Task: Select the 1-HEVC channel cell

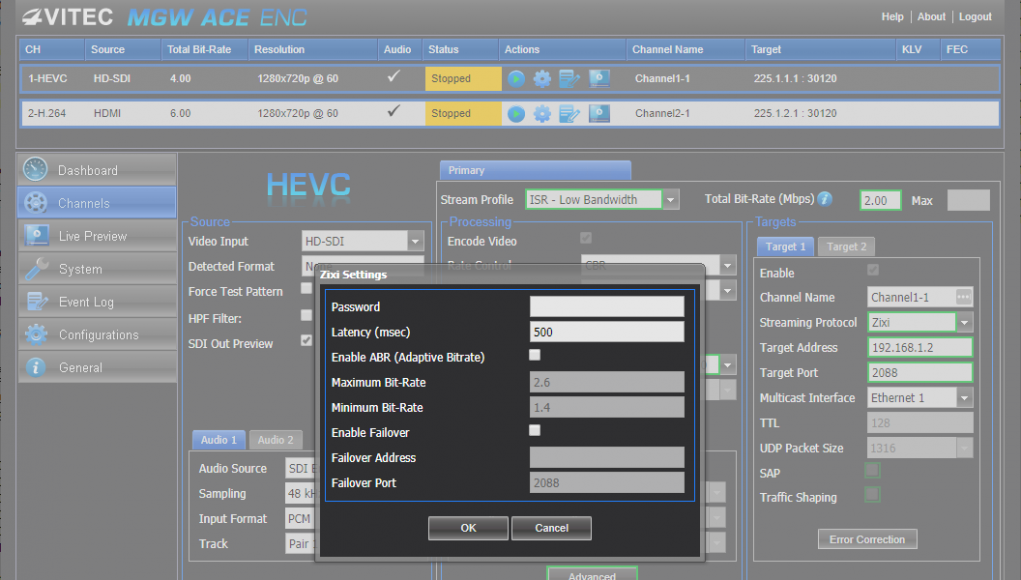Action: [x=48, y=79]
